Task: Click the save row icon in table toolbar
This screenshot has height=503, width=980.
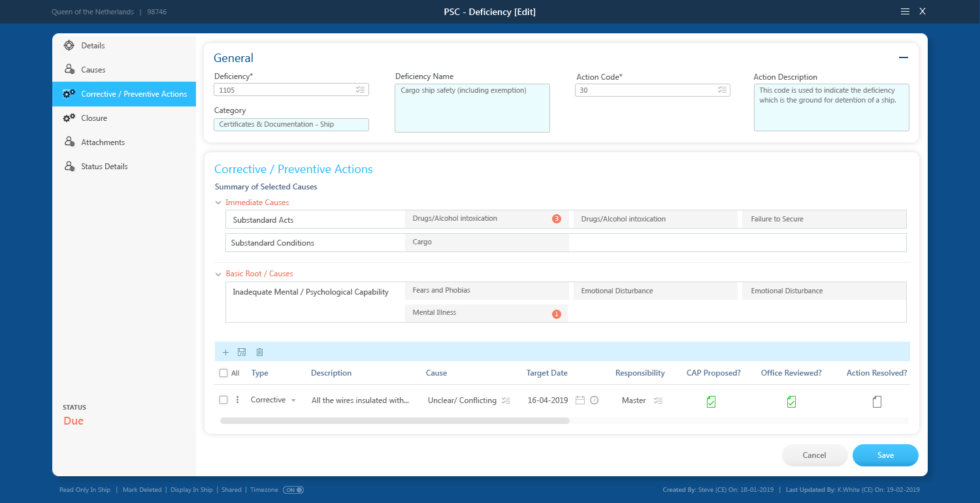Action: pyautogui.click(x=242, y=352)
